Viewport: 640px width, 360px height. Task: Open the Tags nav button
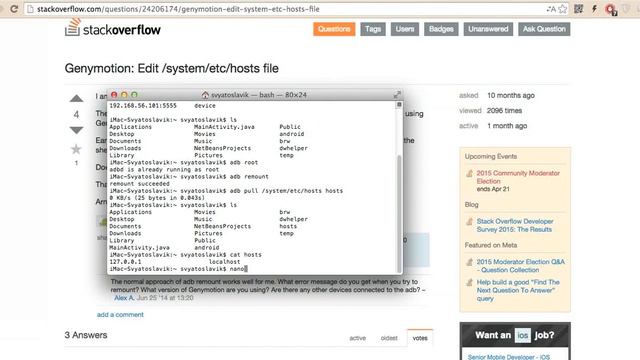pyautogui.click(x=373, y=29)
